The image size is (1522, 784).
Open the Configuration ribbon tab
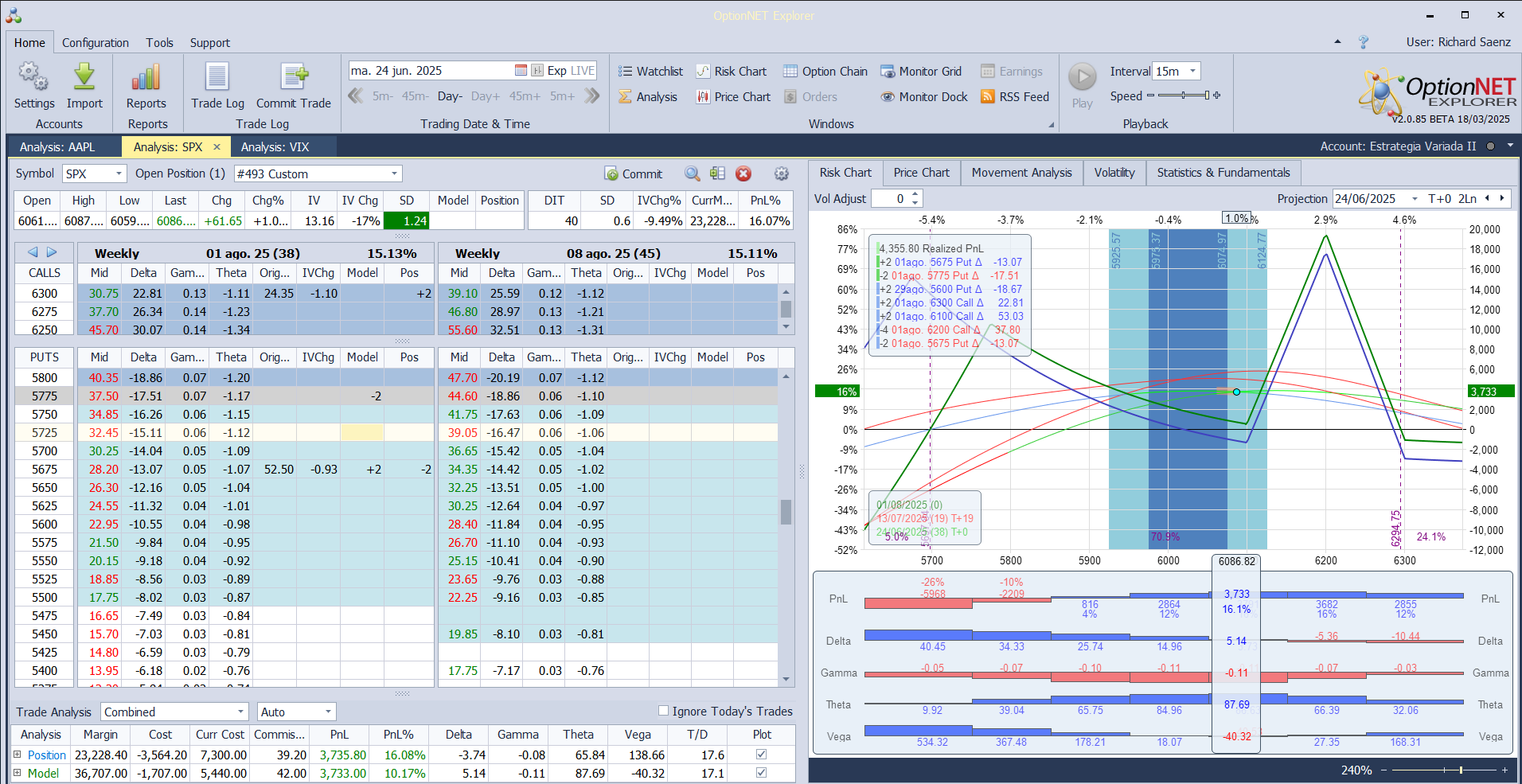point(96,42)
